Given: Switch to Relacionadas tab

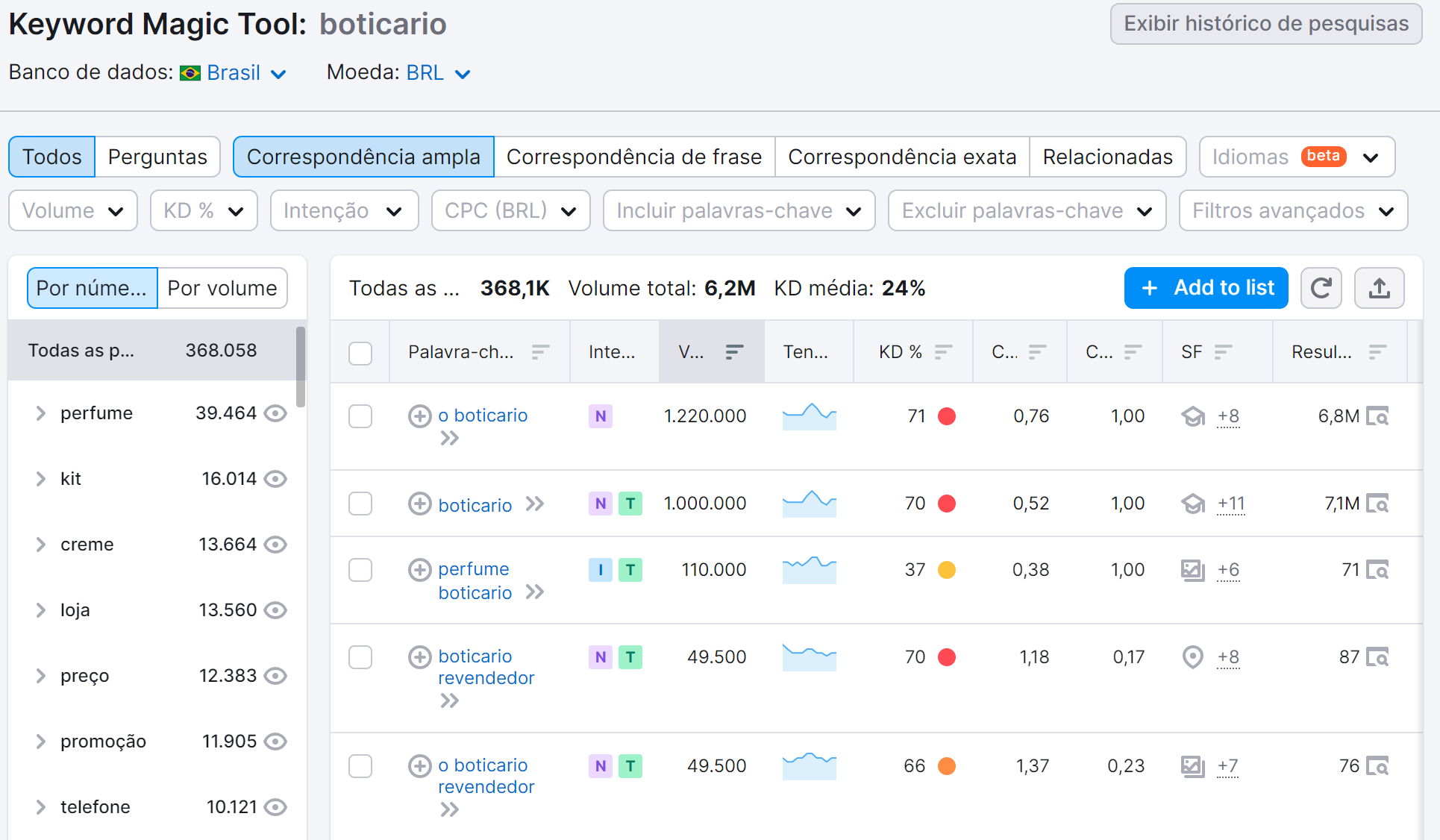Looking at the screenshot, I should point(1107,157).
